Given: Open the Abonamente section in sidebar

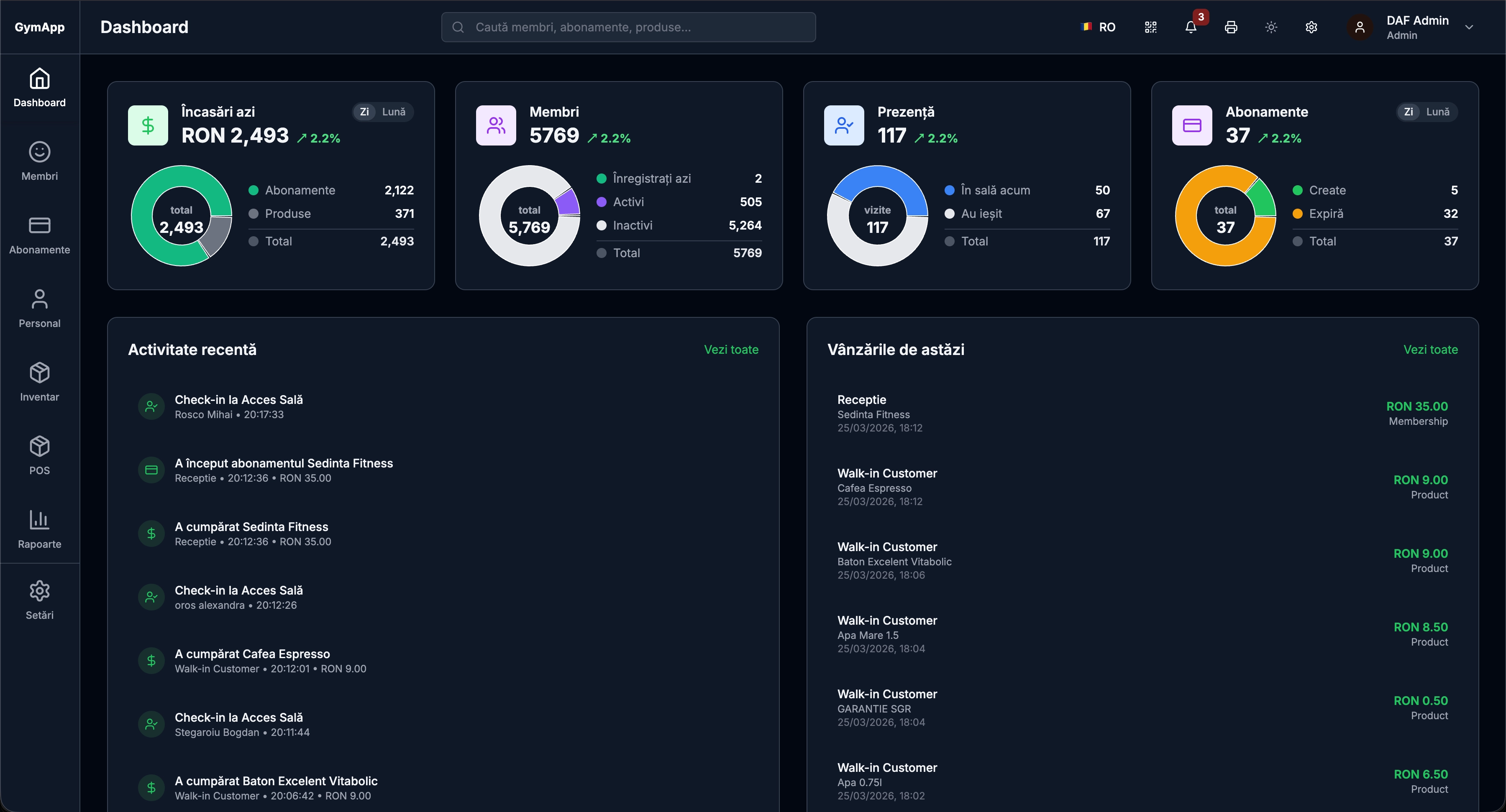Looking at the screenshot, I should click(39, 235).
